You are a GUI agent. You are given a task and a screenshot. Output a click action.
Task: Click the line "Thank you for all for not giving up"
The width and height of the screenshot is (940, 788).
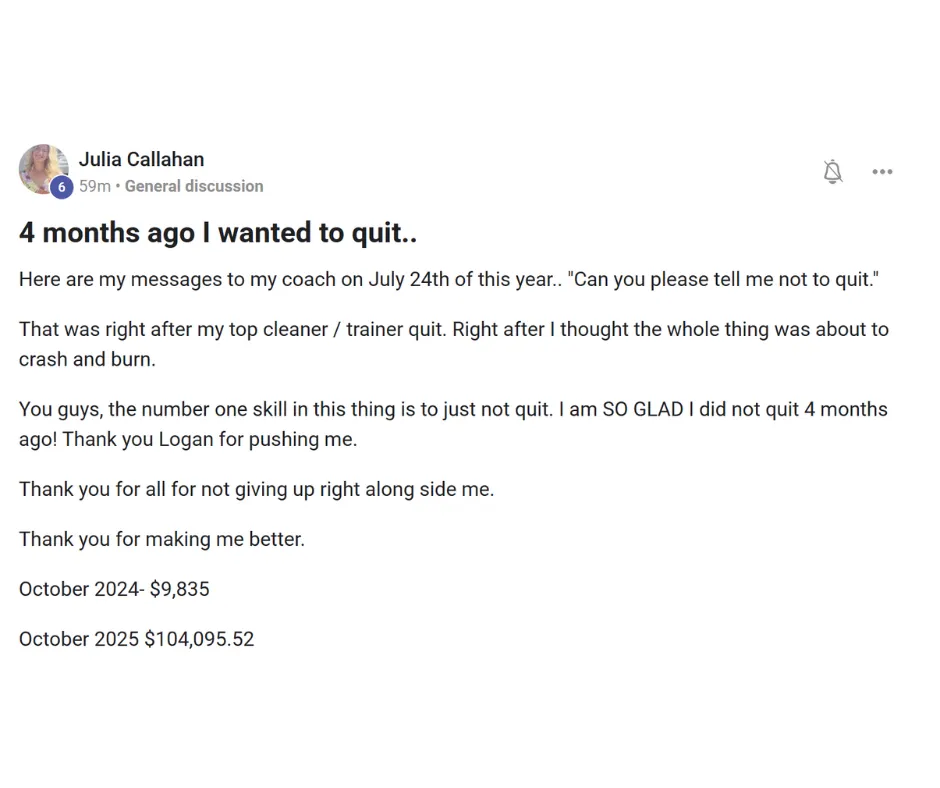(256, 489)
